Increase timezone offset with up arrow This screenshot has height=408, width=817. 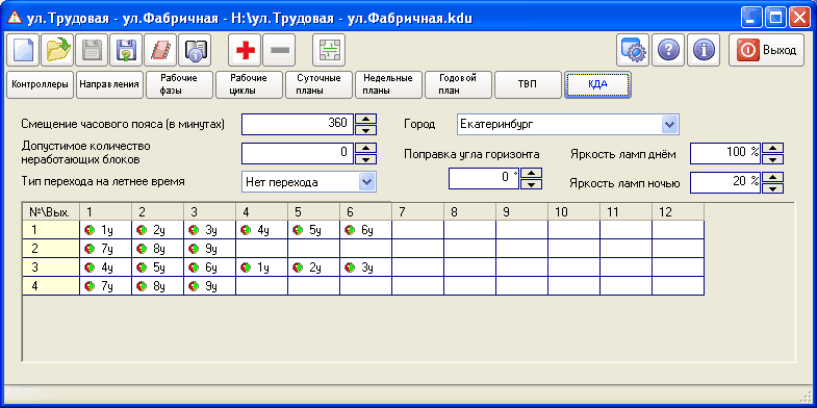(365, 119)
